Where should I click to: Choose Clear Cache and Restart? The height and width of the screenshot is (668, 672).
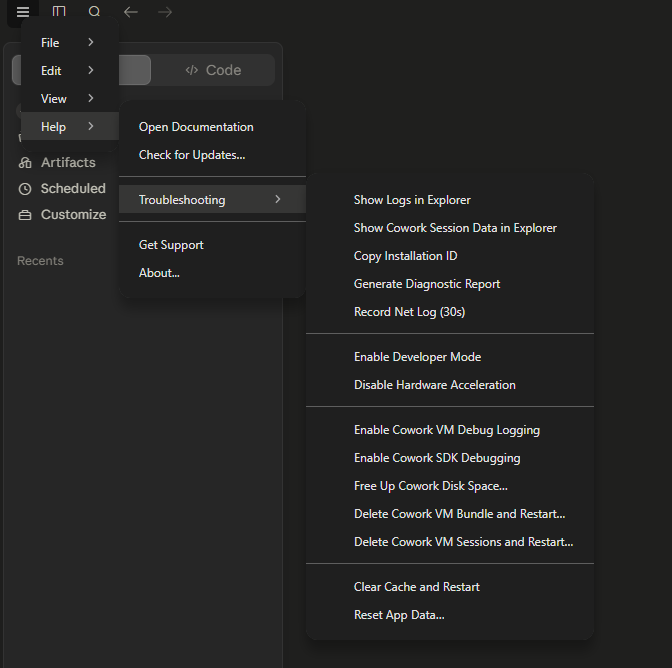click(450, 587)
